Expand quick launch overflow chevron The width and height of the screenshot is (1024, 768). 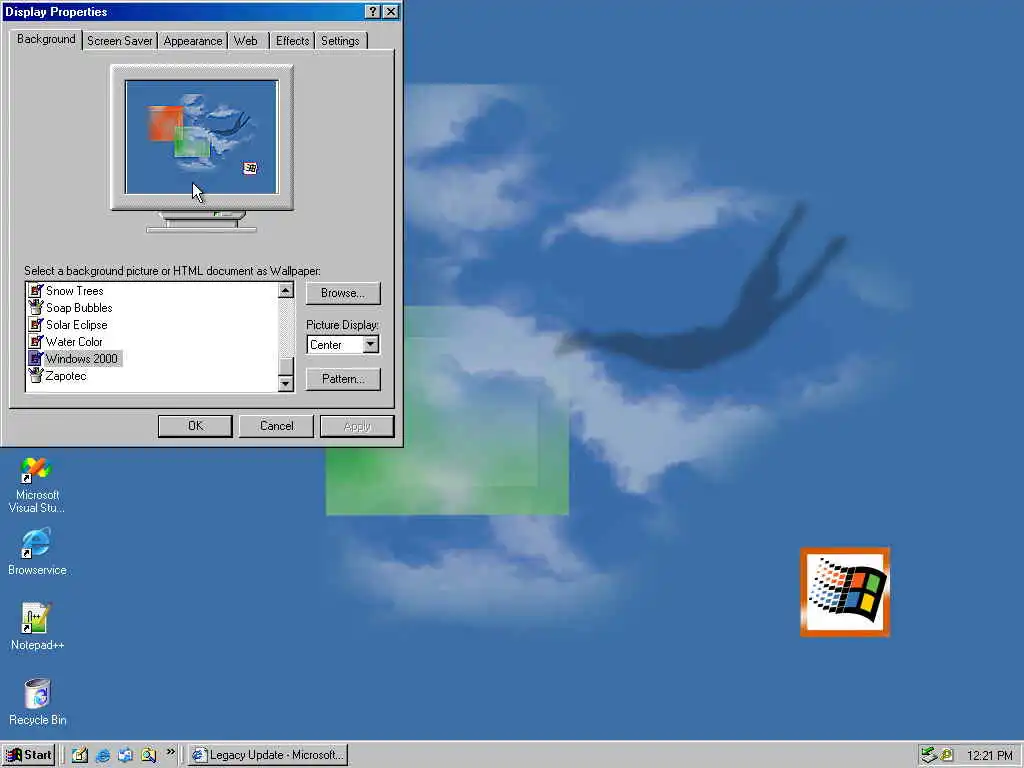tap(170, 752)
